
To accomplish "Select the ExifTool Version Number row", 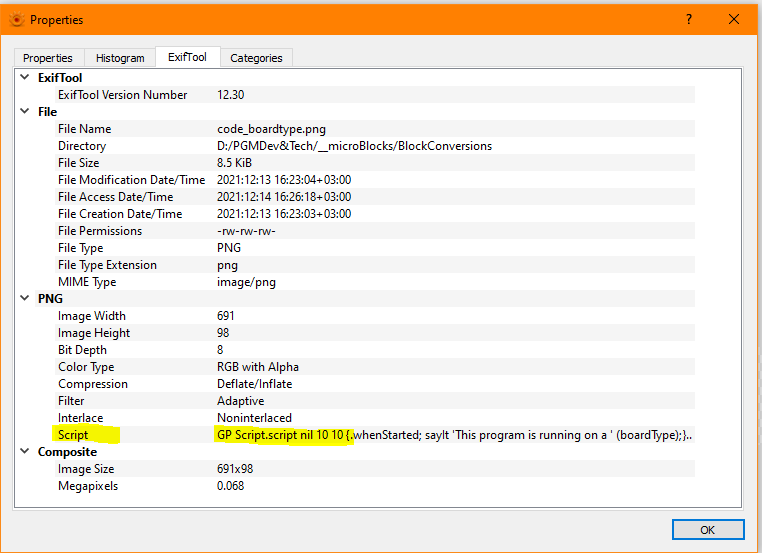I will [x=122, y=95].
